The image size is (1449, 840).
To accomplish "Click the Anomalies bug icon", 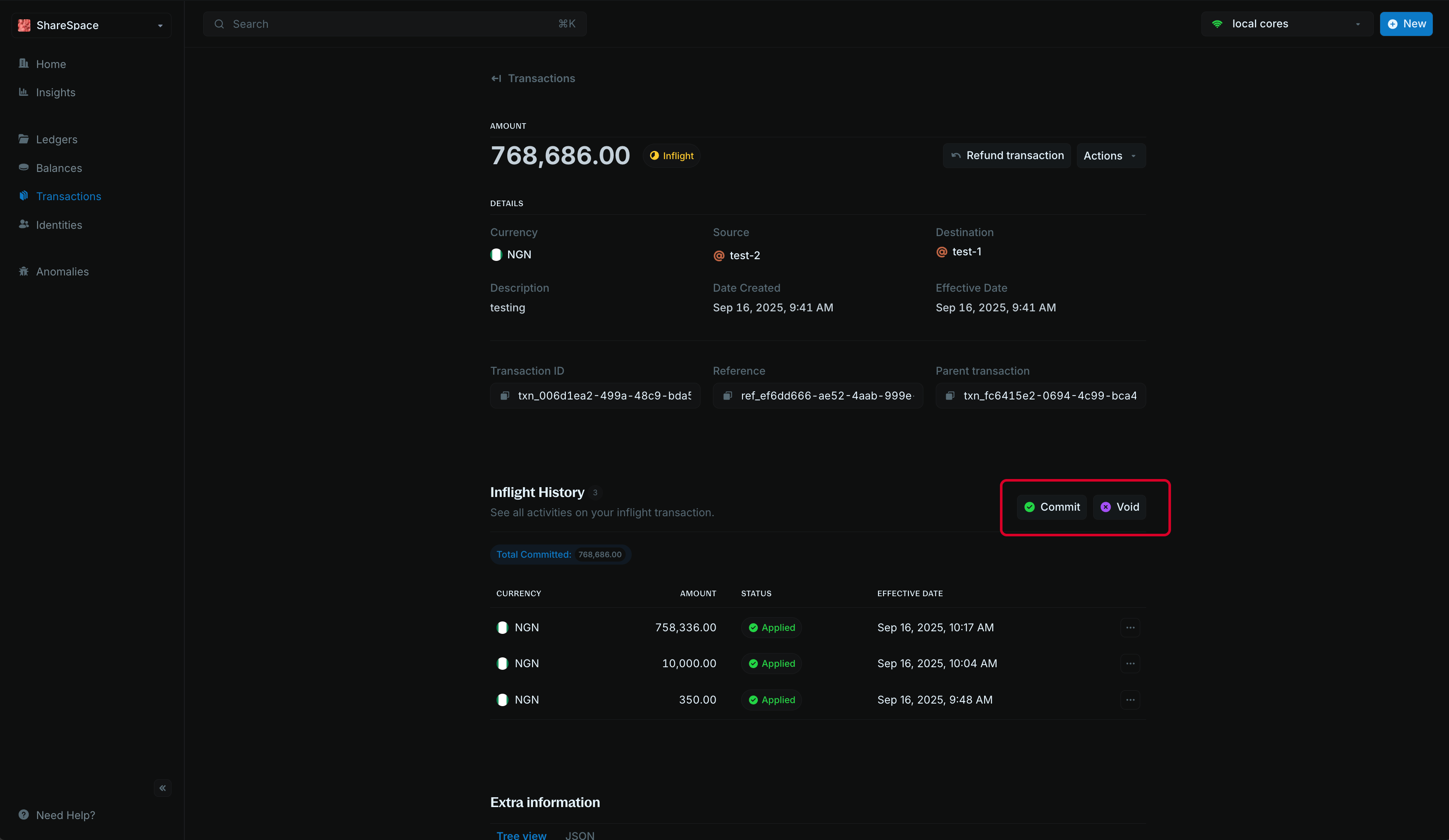I will coord(24,272).
